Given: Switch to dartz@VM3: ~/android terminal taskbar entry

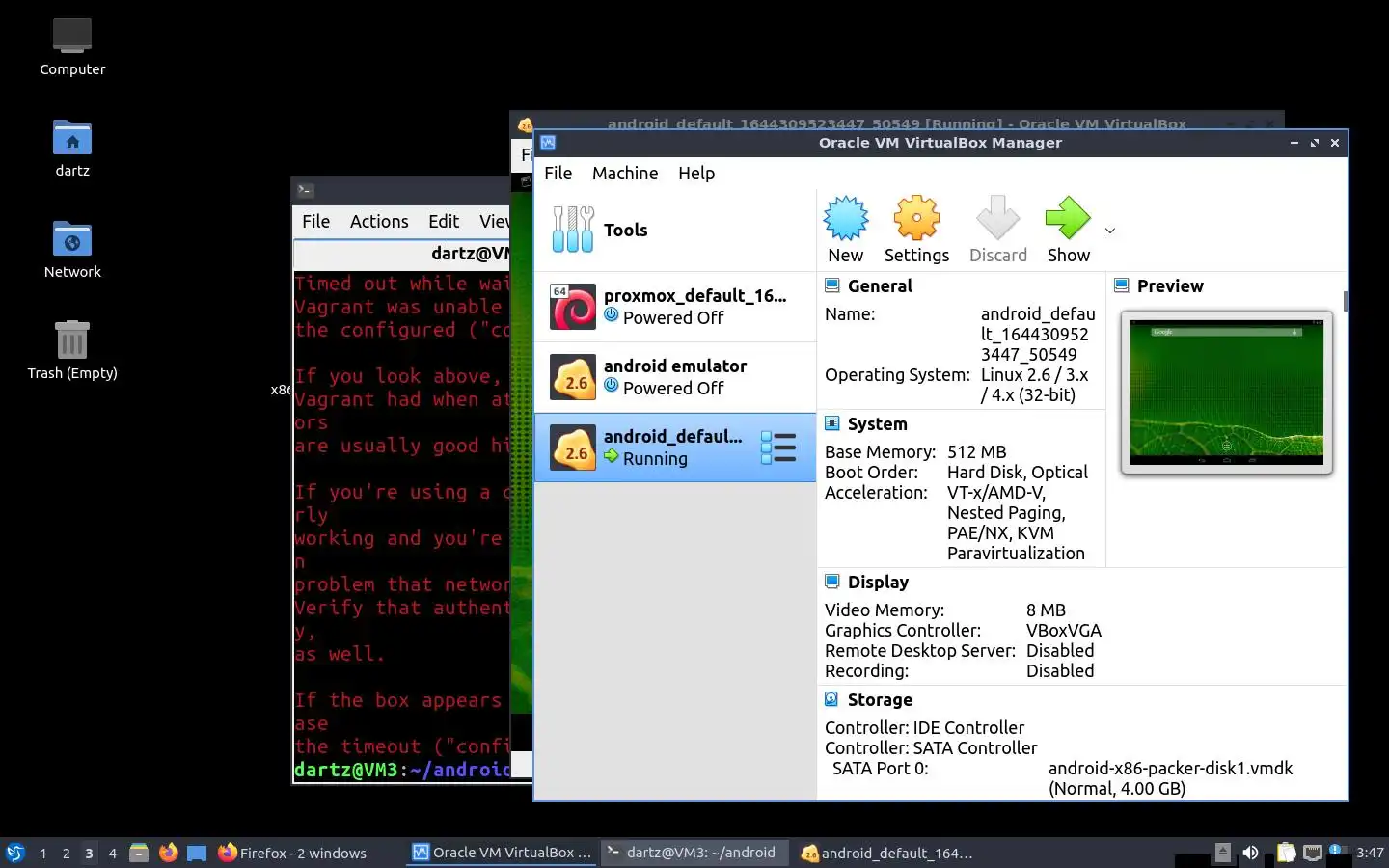Looking at the screenshot, I should 694,853.
